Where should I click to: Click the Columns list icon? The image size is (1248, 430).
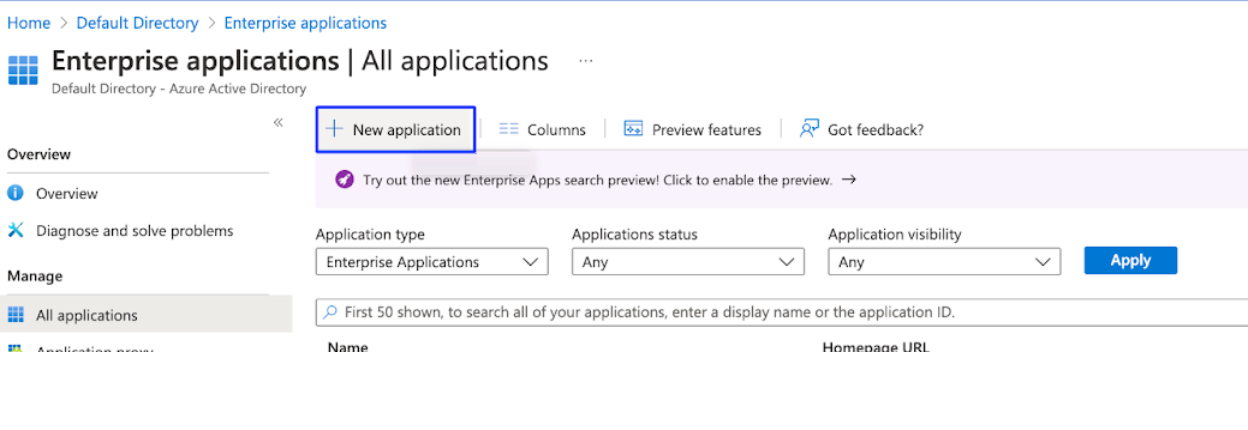509,129
